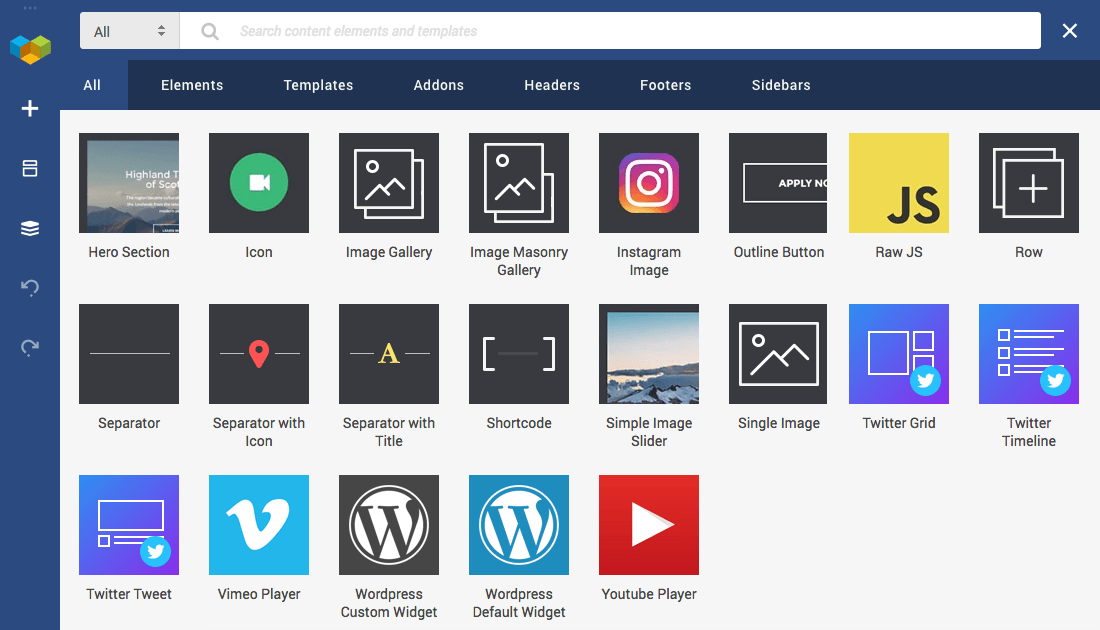Switch to the Headers tab
1100x630 pixels.
pos(552,85)
